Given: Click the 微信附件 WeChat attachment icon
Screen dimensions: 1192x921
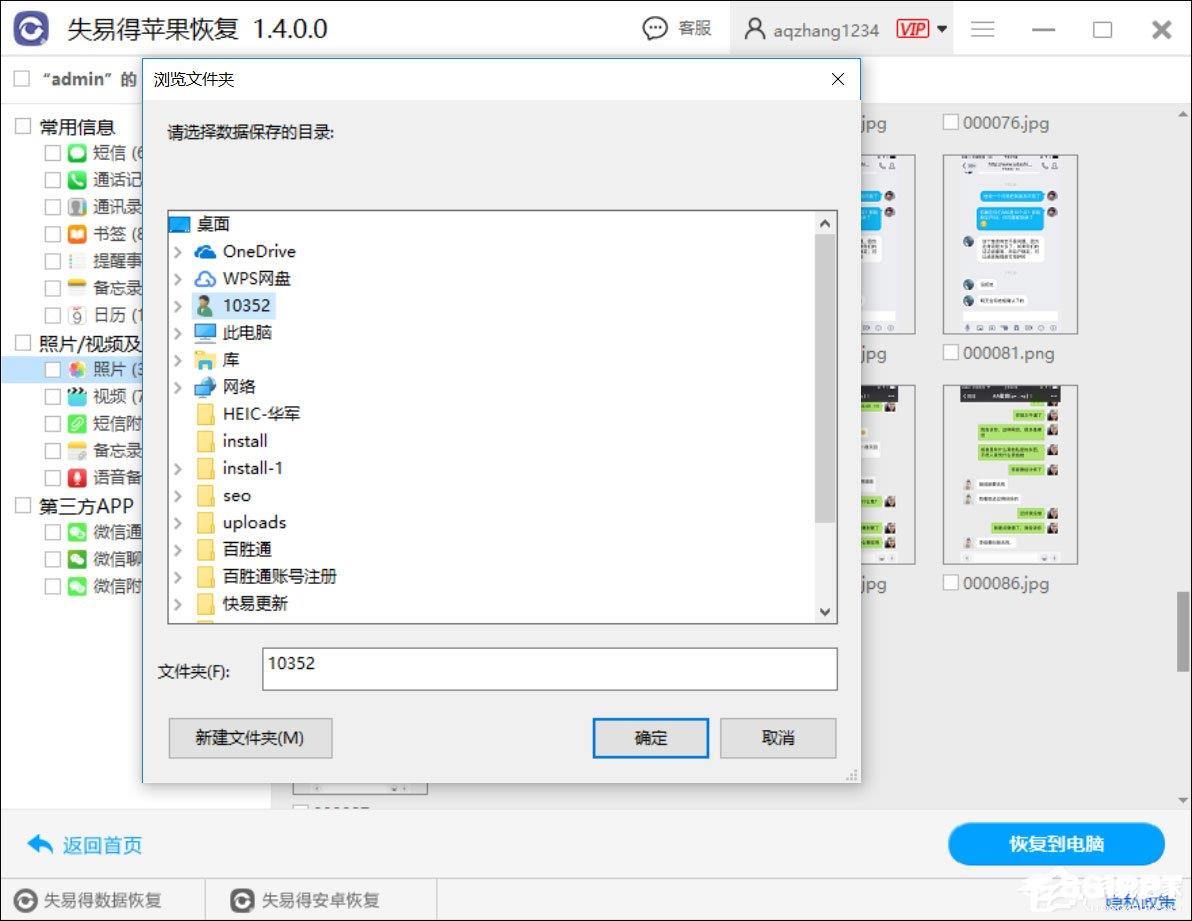Looking at the screenshot, I should (x=77, y=587).
